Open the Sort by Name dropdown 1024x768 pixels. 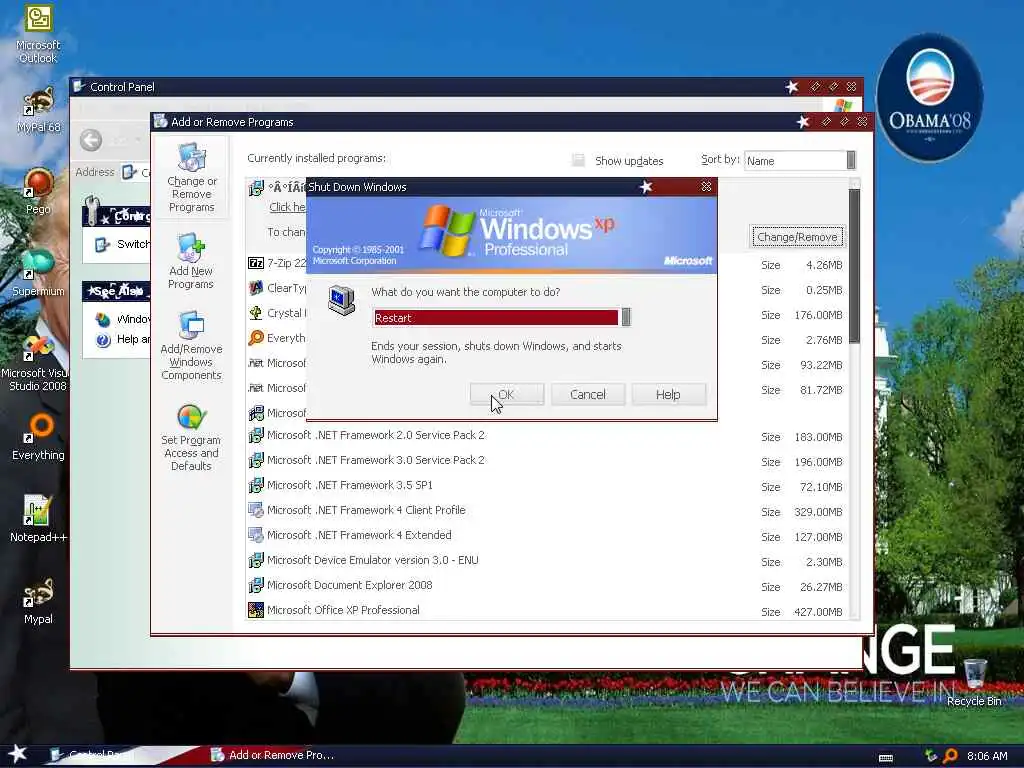(x=800, y=161)
